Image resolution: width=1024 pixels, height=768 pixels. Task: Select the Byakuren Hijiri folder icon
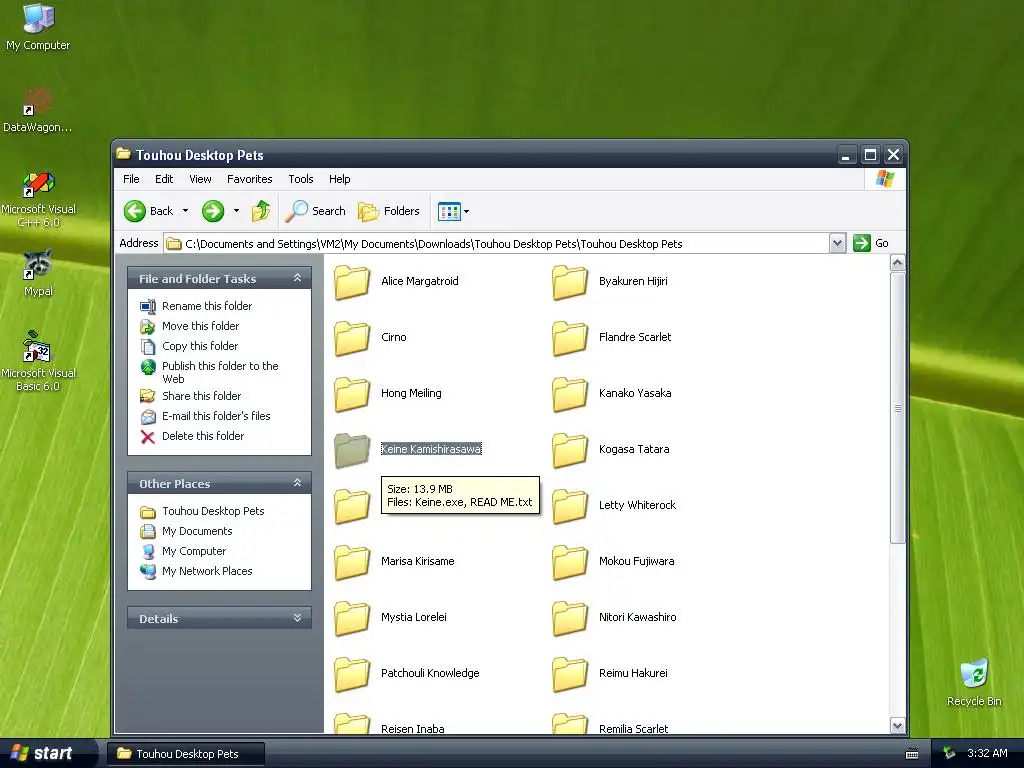tap(569, 281)
